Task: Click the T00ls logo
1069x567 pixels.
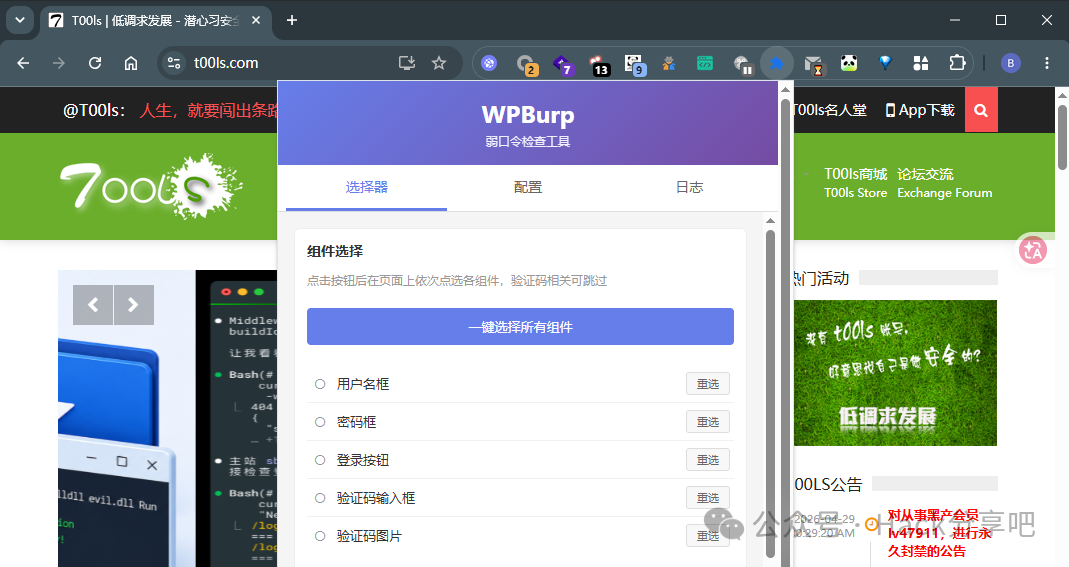Action: (x=151, y=186)
